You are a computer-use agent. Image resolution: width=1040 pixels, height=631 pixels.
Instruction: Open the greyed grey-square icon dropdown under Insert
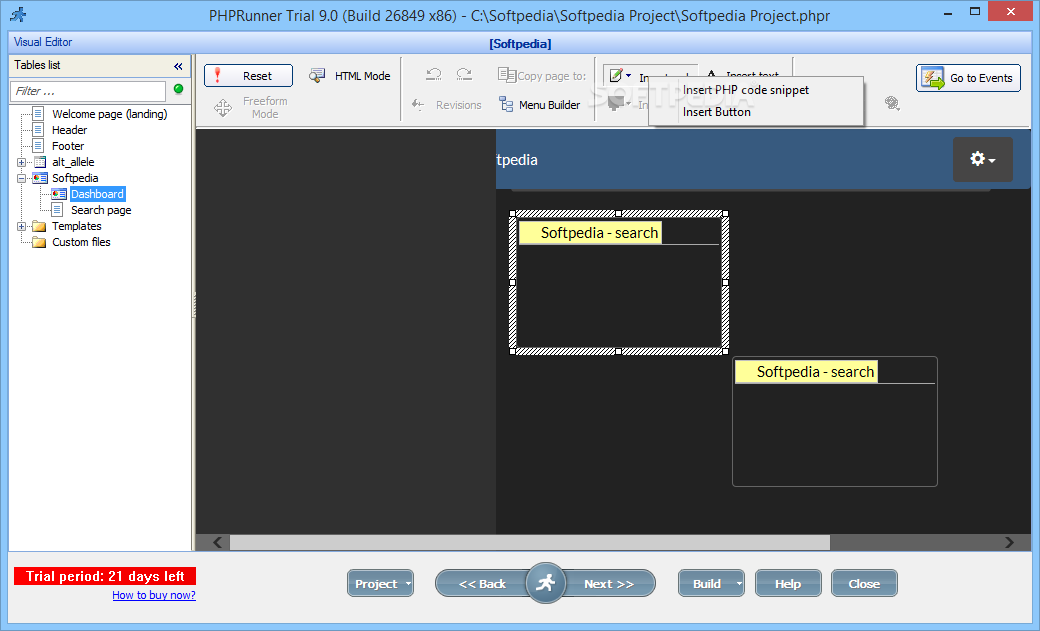tap(619, 104)
